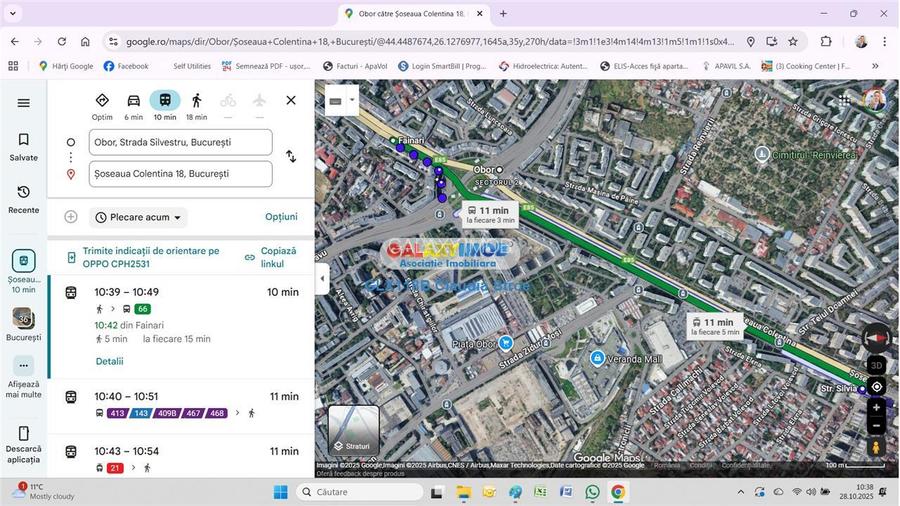Open Salvate saved places
900x506 pixels.
(24, 147)
